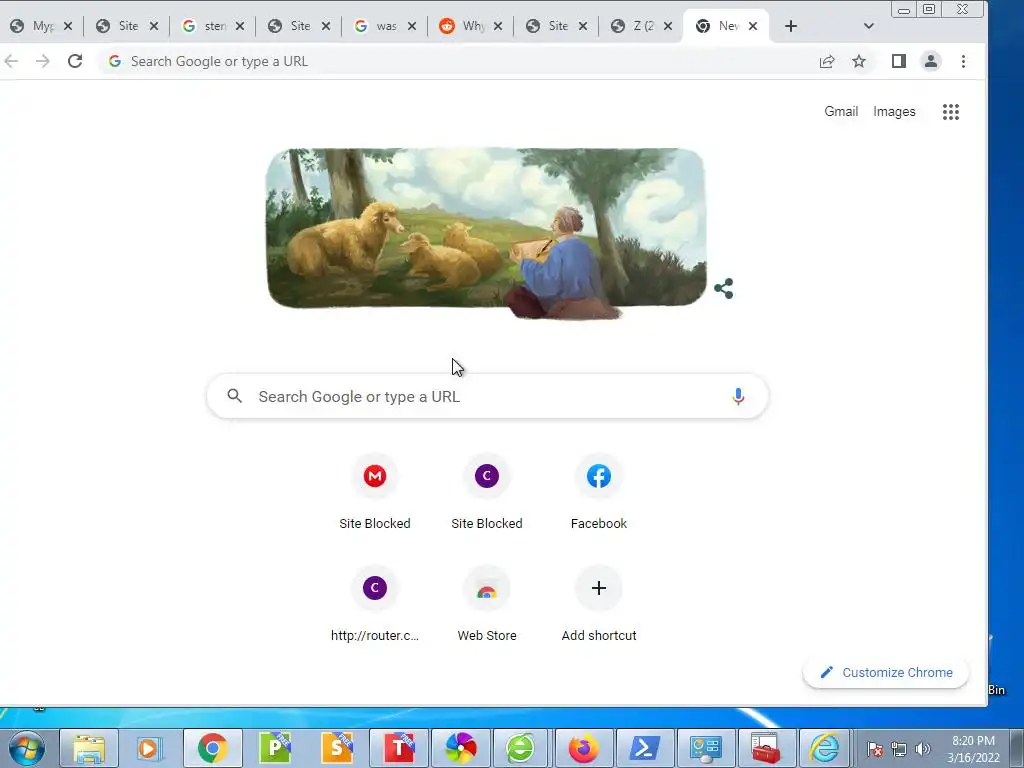Open a new tab with the plus button

pos(791,26)
